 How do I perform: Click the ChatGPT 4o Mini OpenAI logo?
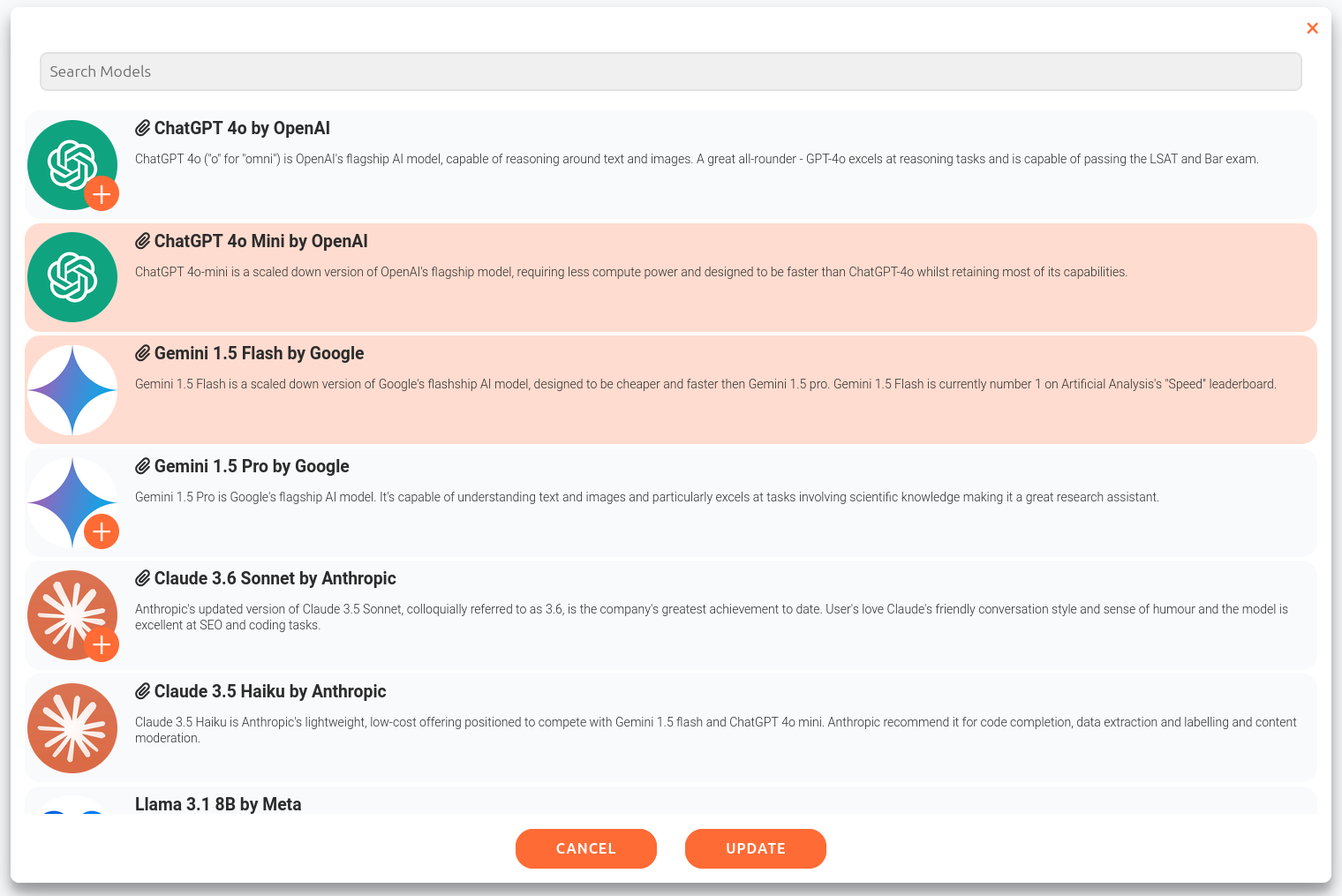click(x=72, y=277)
